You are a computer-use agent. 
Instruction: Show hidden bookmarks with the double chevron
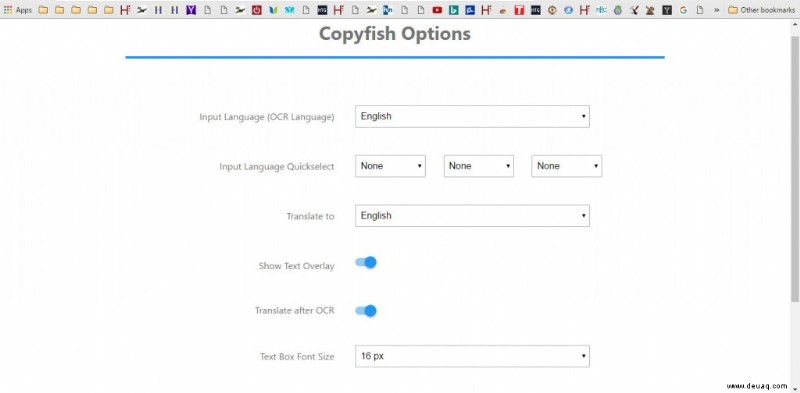716,10
